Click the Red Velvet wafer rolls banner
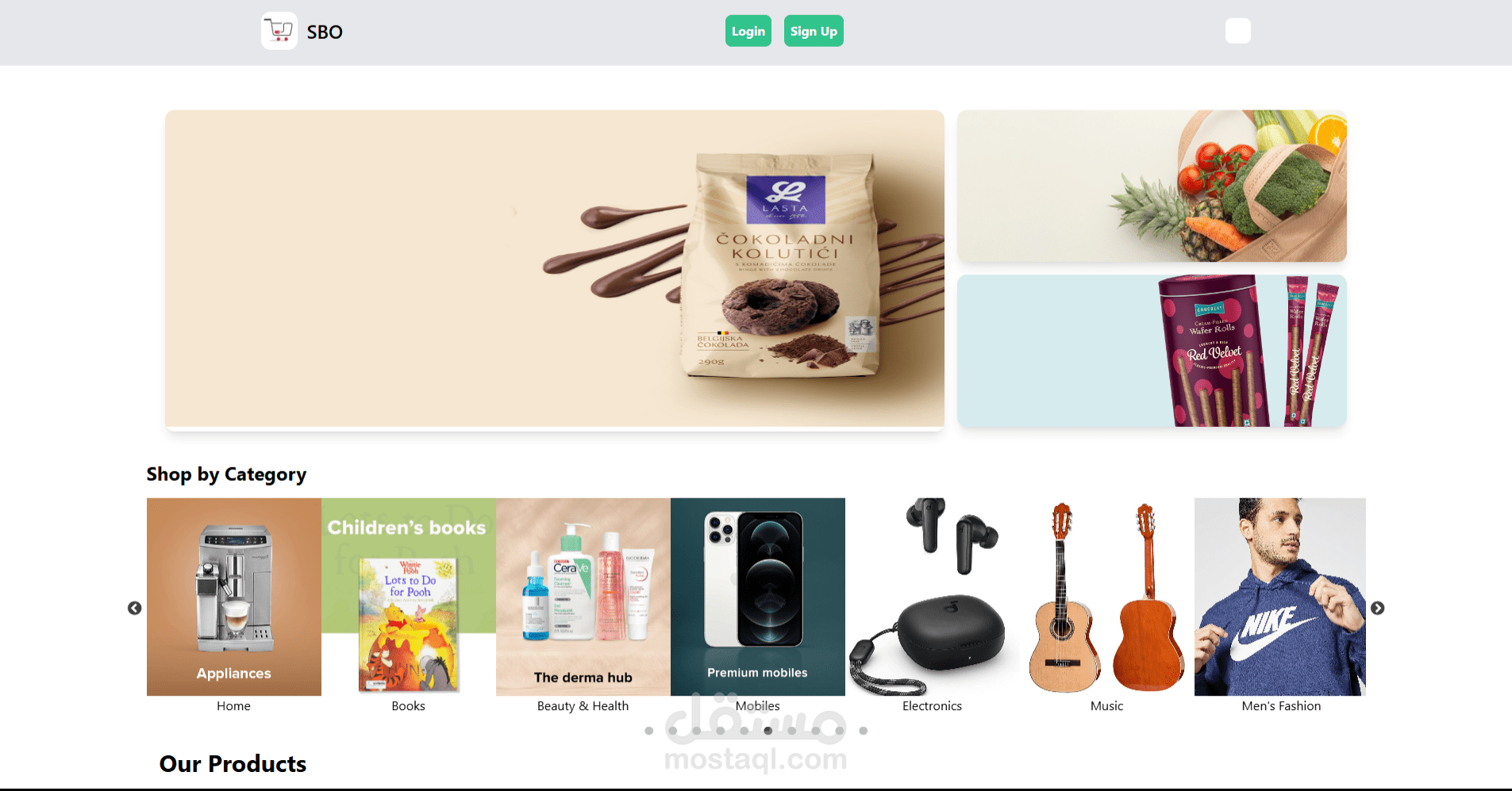This screenshot has height=791, width=1512. click(x=1152, y=351)
